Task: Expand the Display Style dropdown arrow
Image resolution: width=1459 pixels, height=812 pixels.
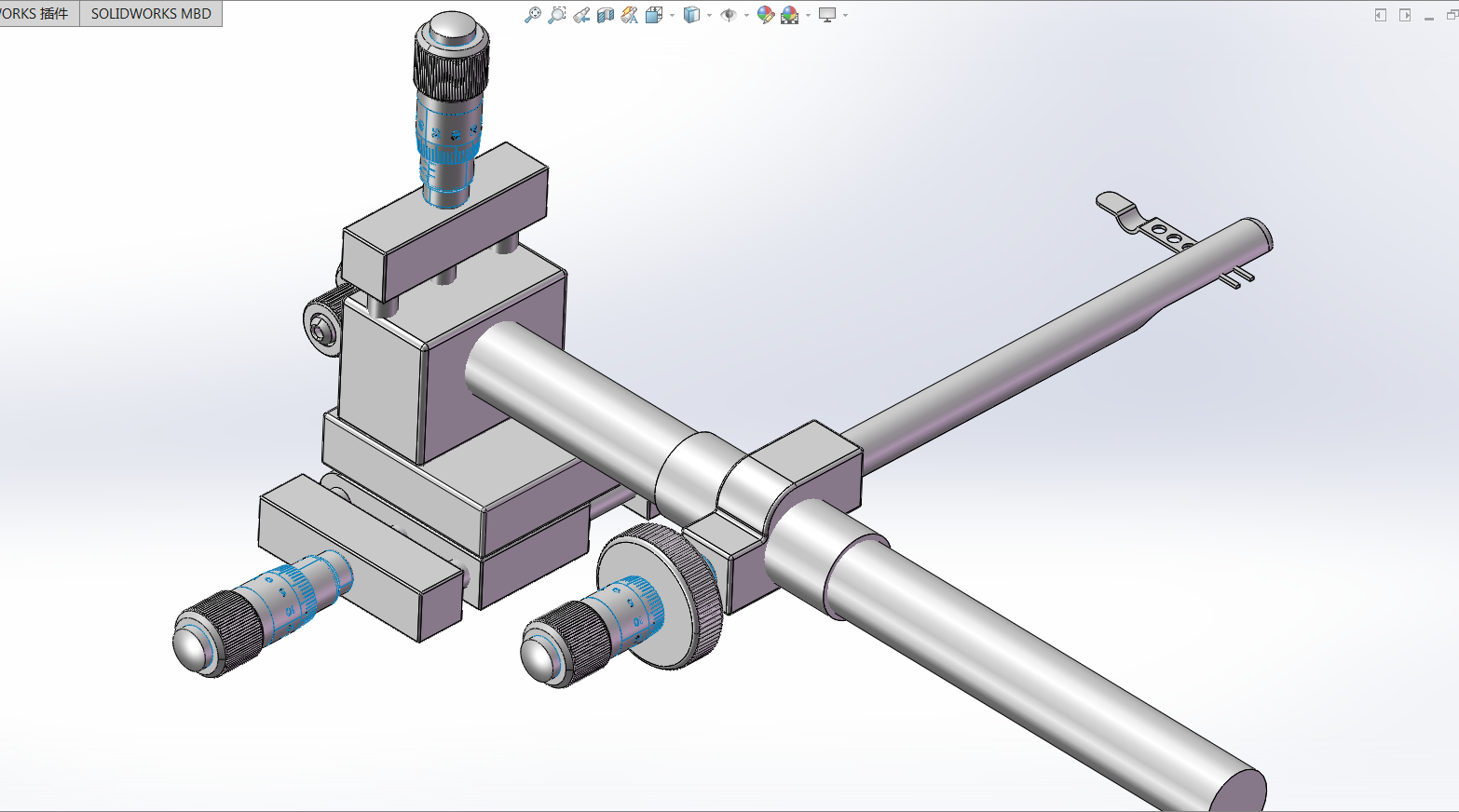Action: (709, 15)
